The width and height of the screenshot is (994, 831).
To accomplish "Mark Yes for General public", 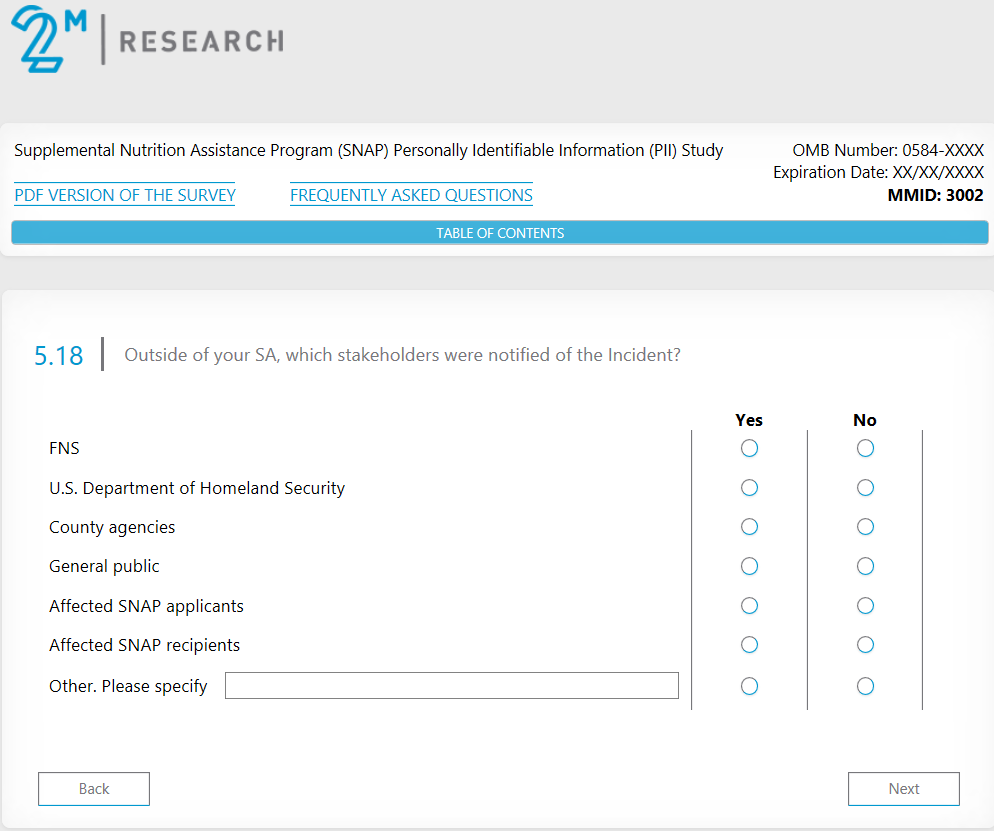I will pyautogui.click(x=749, y=566).
